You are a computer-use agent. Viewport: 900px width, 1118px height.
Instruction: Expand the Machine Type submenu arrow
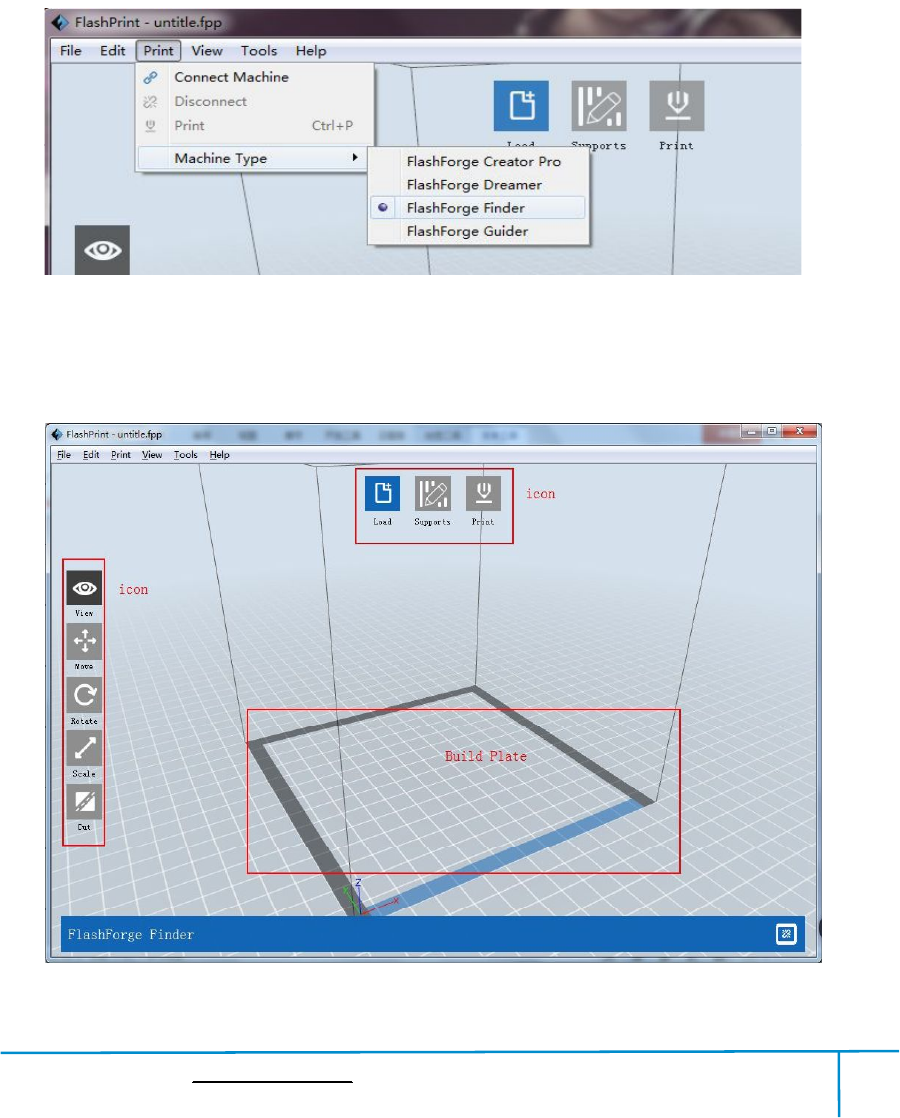[354, 158]
